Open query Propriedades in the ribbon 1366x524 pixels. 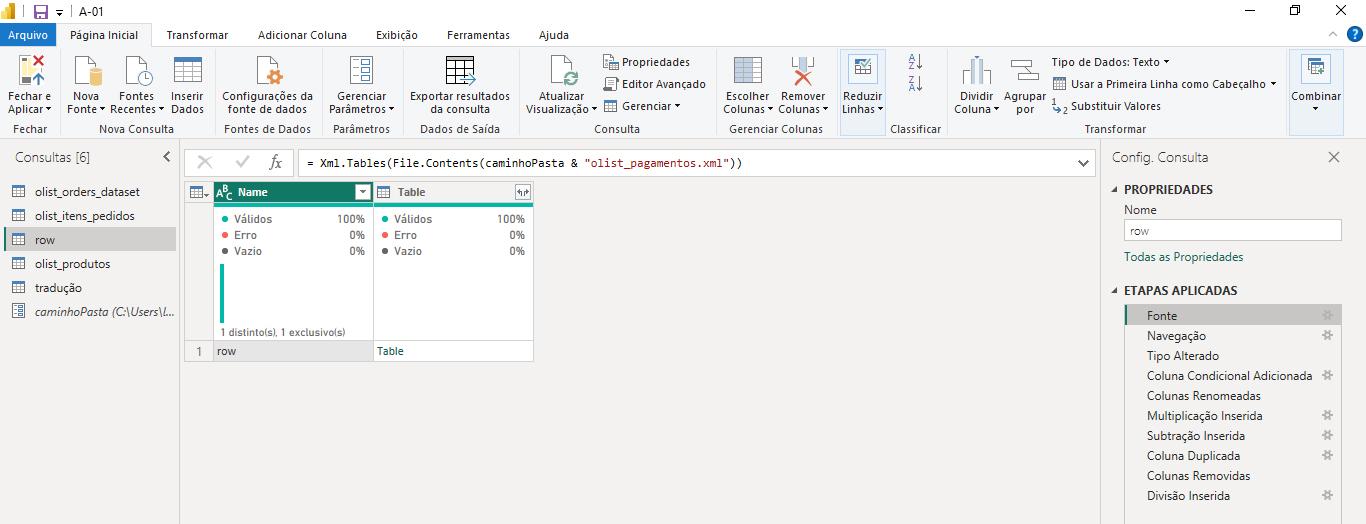[x=647, y=62]
